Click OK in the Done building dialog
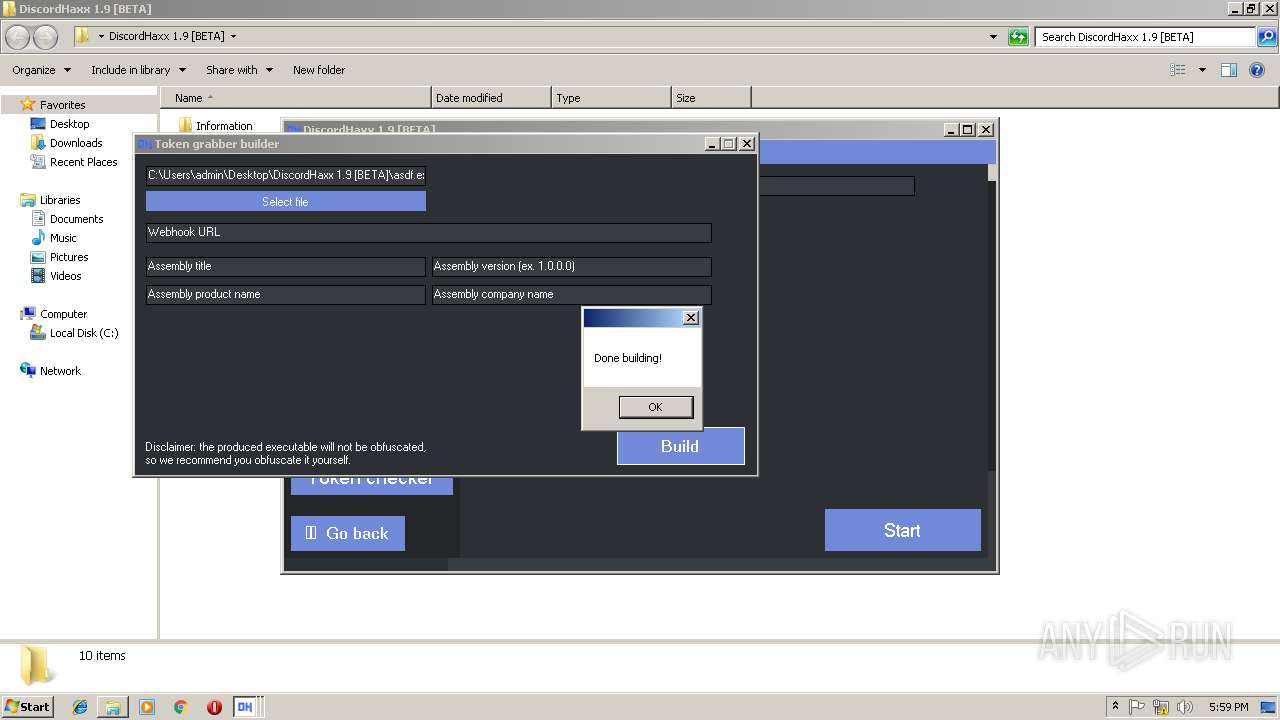This screenshot has height=720, width=1280. [x=655, y=407]
